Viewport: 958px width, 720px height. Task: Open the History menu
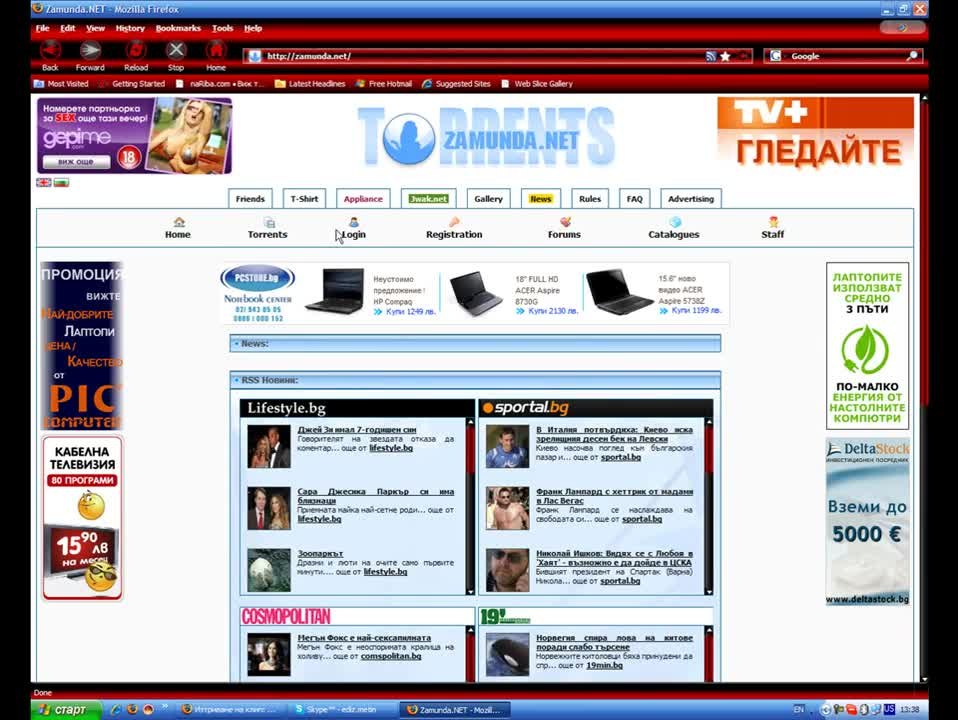130,28
